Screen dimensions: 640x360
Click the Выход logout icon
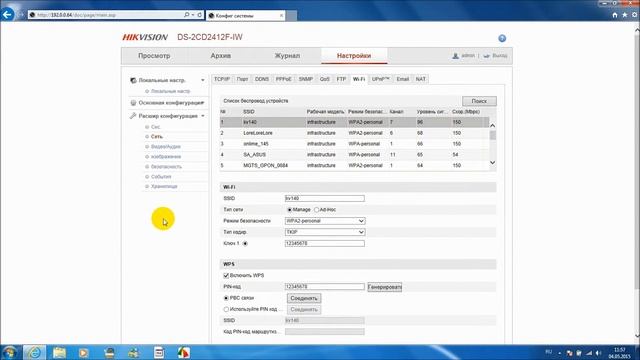487,56
